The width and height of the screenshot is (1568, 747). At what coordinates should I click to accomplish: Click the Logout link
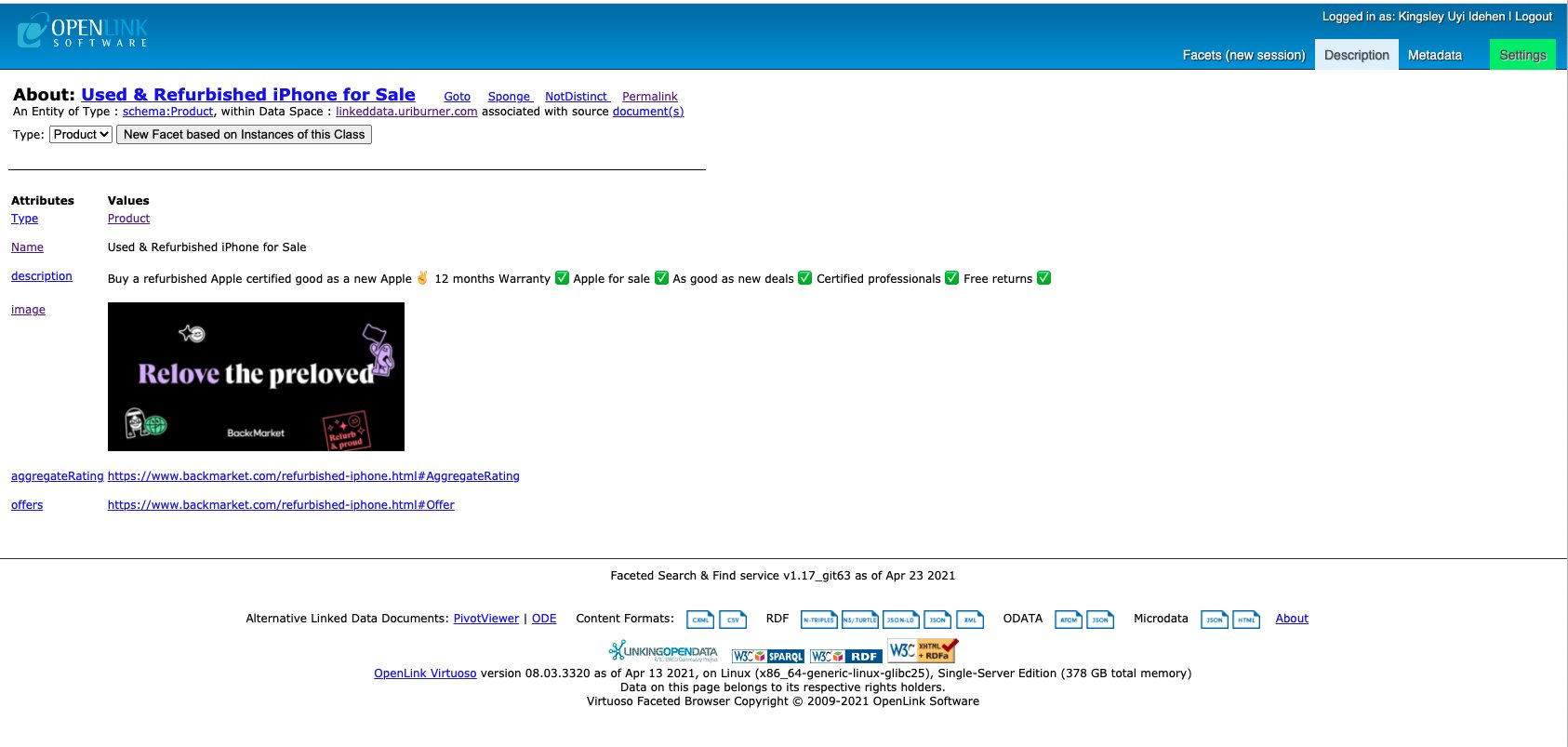pyautogui.click(x=1534, y=17)
